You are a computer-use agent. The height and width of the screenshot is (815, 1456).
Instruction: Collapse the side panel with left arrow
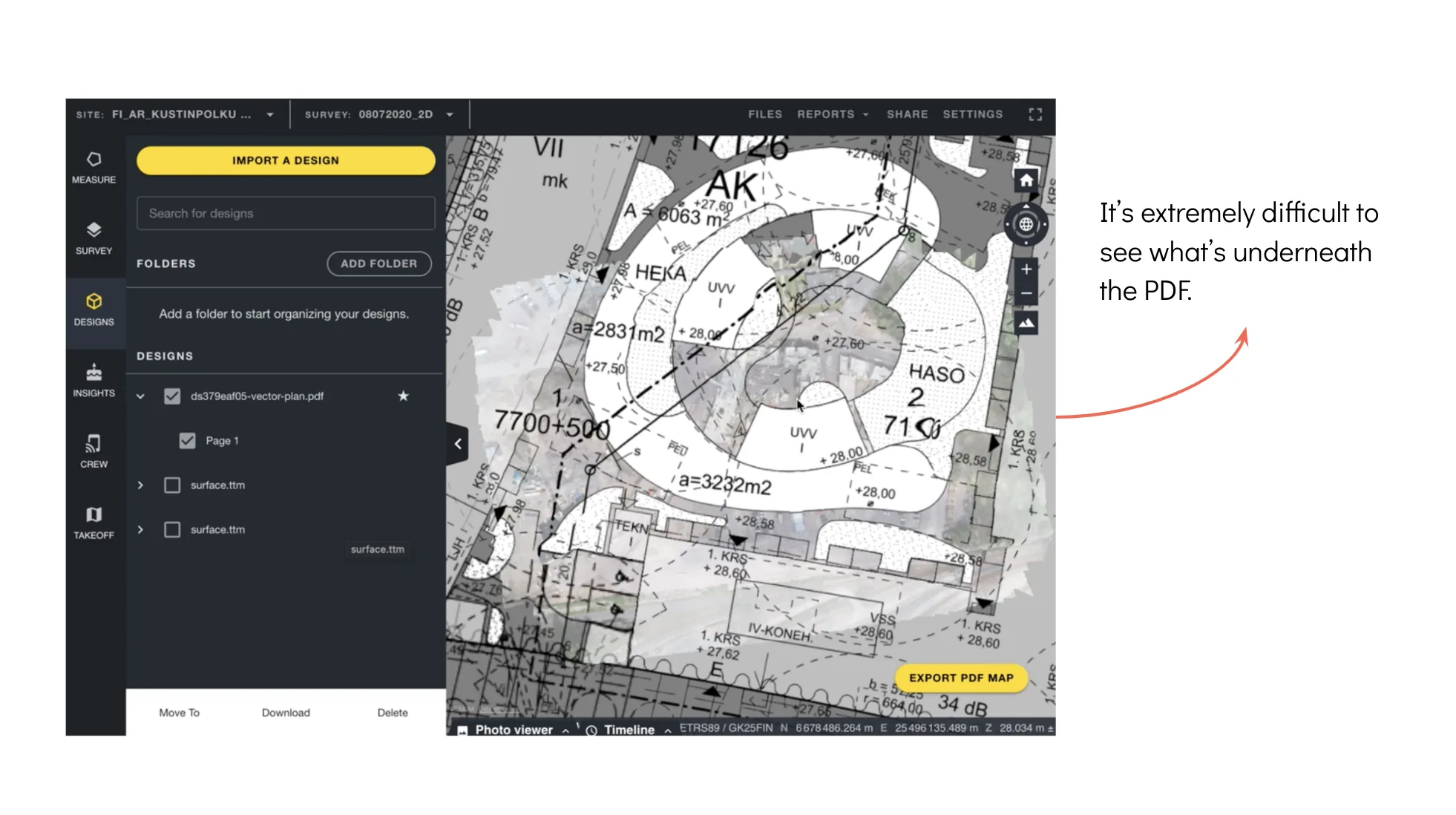[457, 444]
